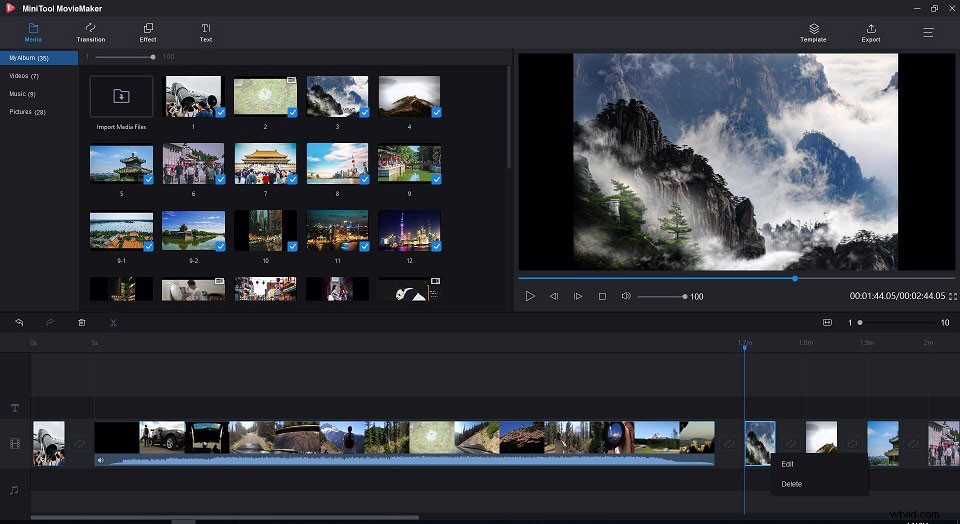Click the scissors split icon

click(113, 323)
